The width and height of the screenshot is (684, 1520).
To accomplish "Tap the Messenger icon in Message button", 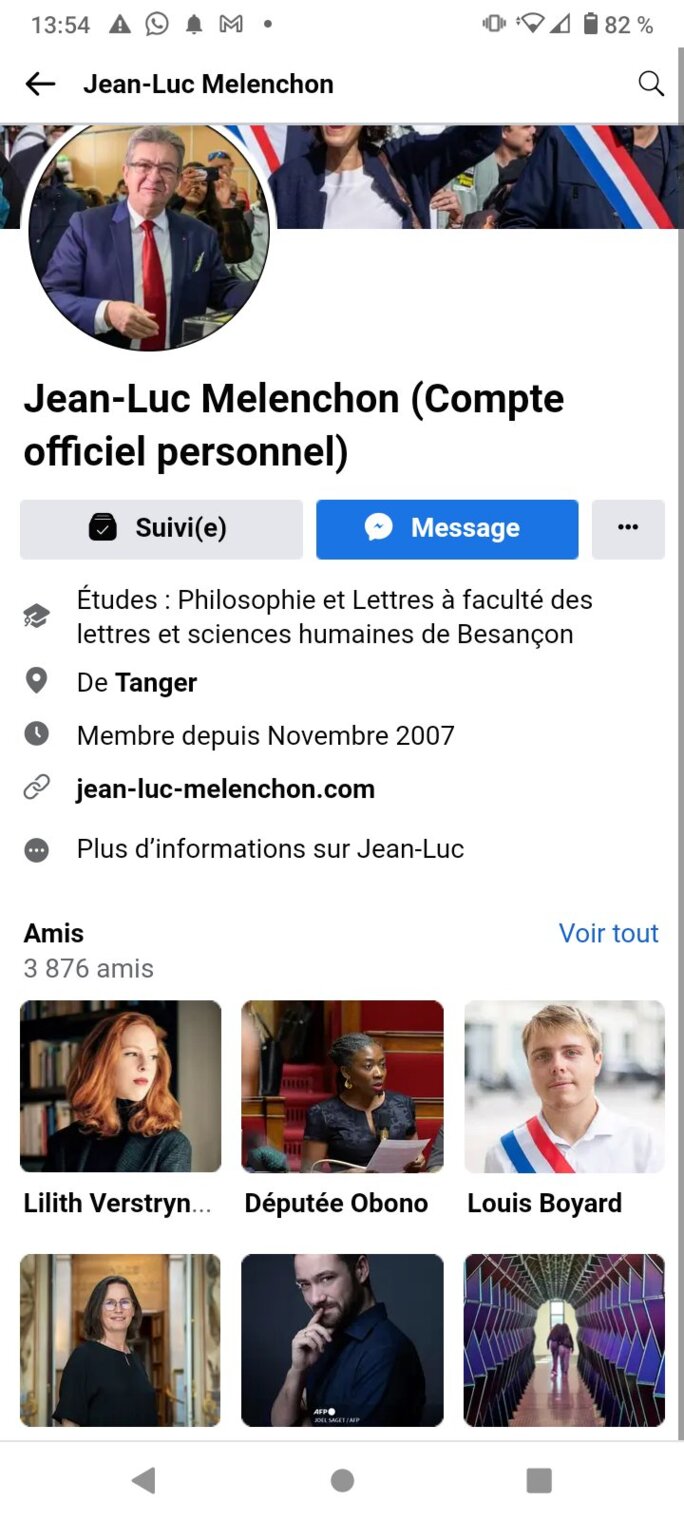I will (x=378, y=528).
